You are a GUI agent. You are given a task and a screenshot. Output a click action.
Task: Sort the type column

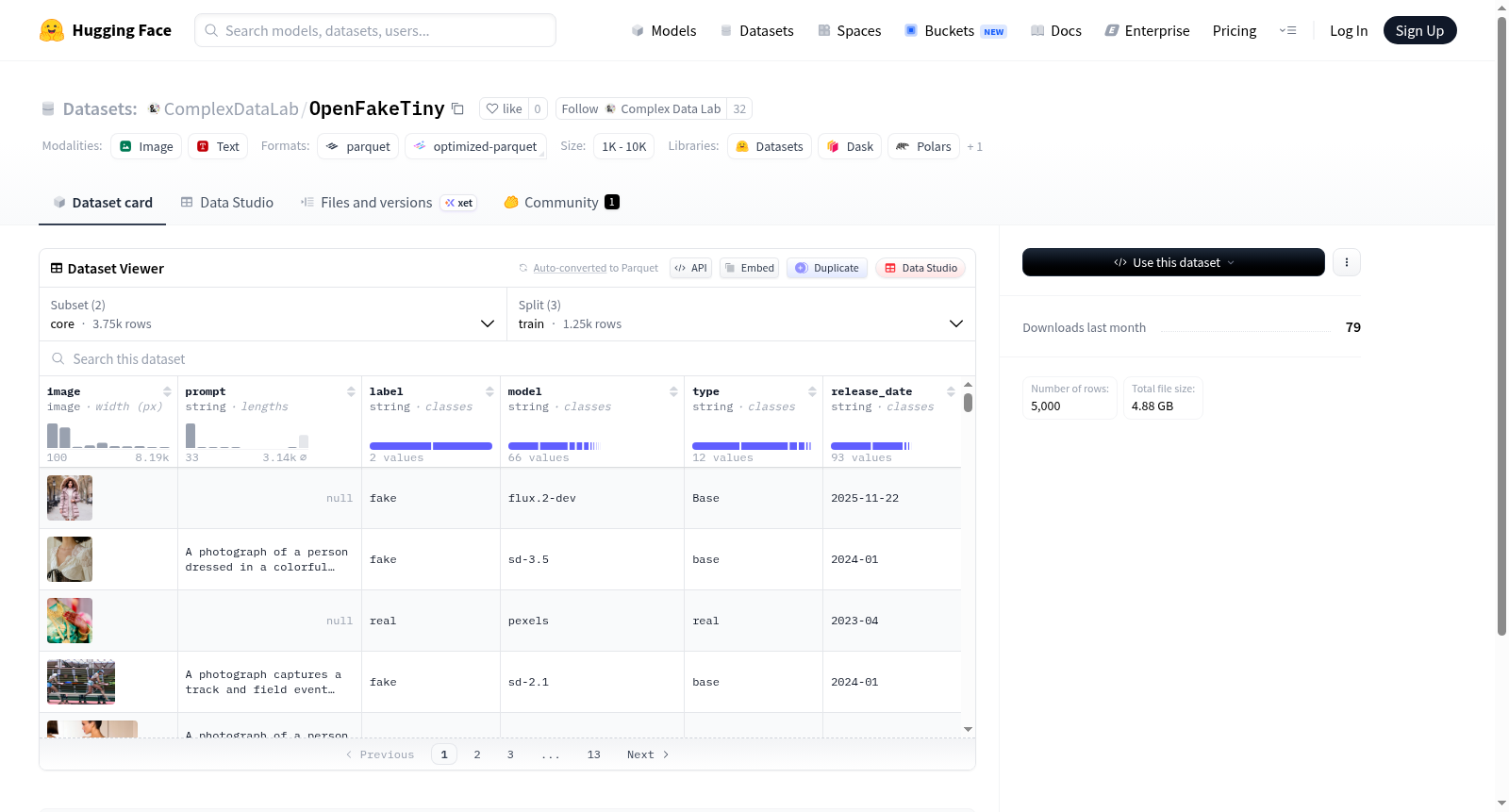pos(812,391)
